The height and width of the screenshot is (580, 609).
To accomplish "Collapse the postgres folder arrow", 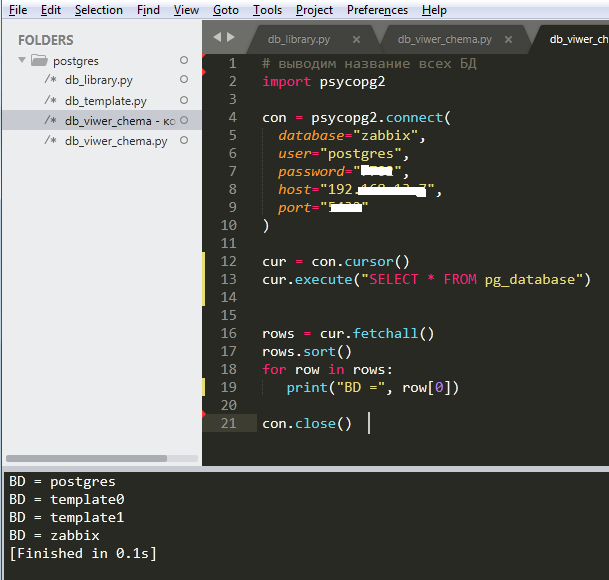I will [22, 60].
